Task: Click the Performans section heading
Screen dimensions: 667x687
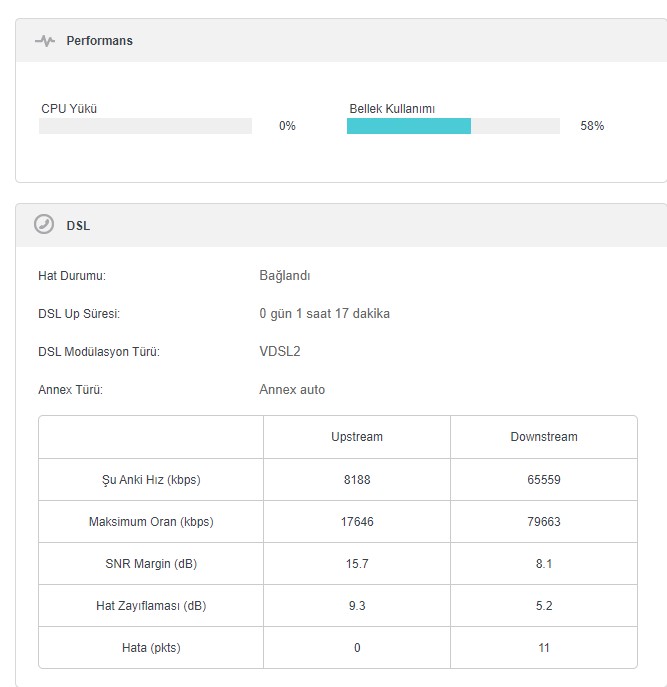Action: point(99,41)
